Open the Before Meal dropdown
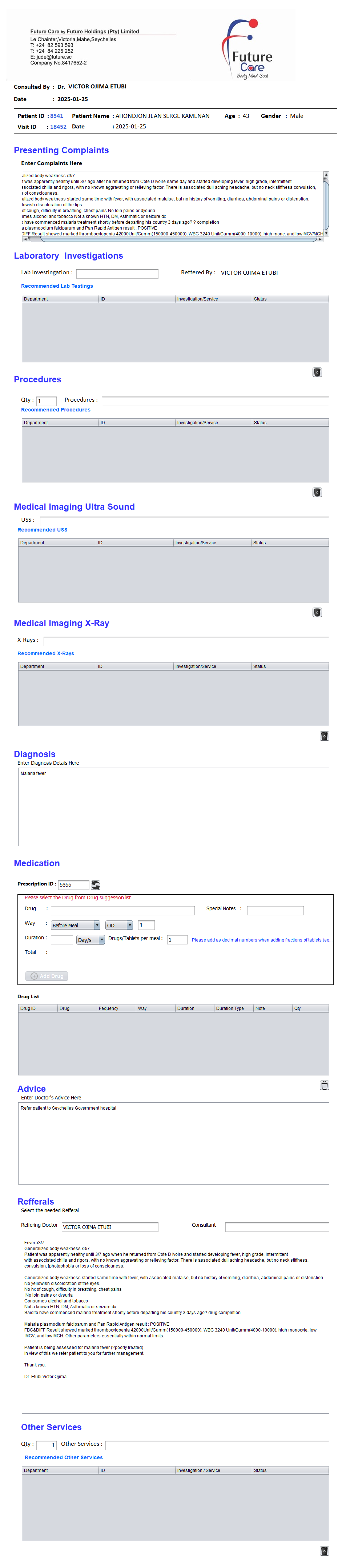The image size is (338, 1568). pyautogui.click(x=75, y=924)
